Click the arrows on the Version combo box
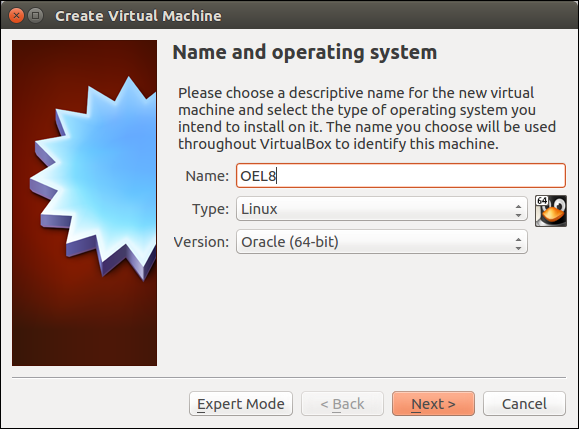579x429 pixels. tap(518, 244)
